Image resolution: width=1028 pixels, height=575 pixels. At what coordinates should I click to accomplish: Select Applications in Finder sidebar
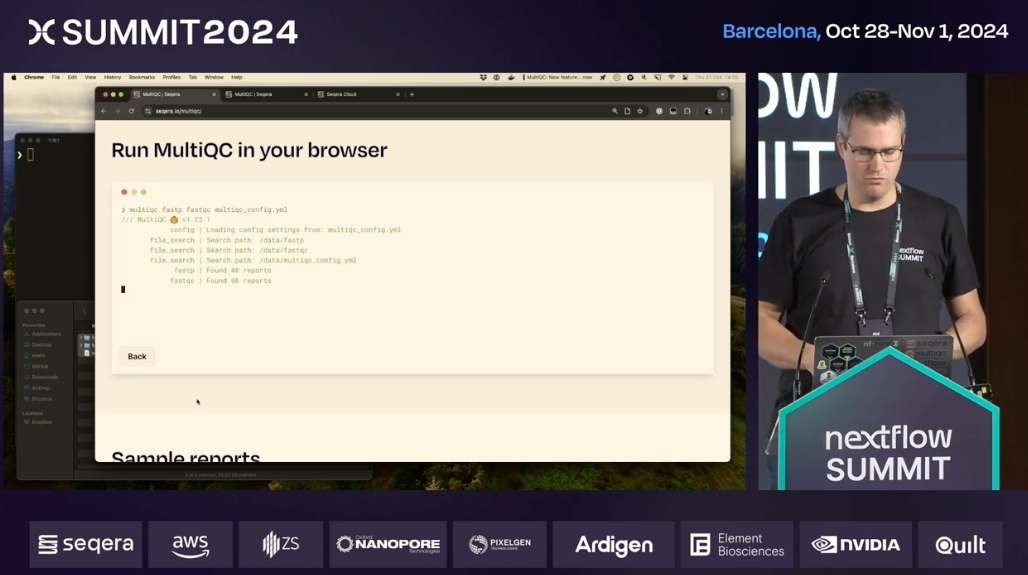(x=45, y=334)
